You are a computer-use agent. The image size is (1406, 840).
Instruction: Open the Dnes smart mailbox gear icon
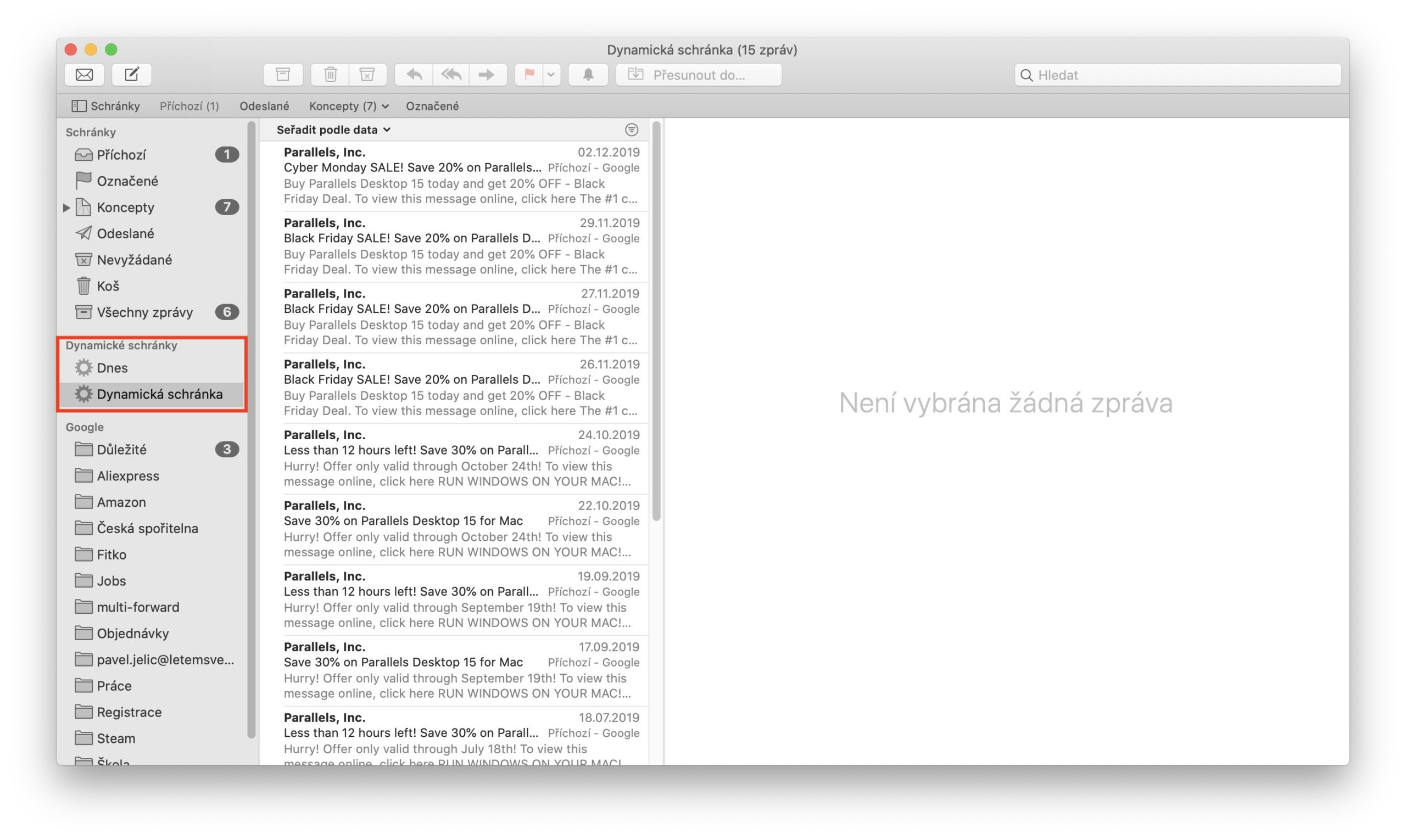(x=83, y=367)
